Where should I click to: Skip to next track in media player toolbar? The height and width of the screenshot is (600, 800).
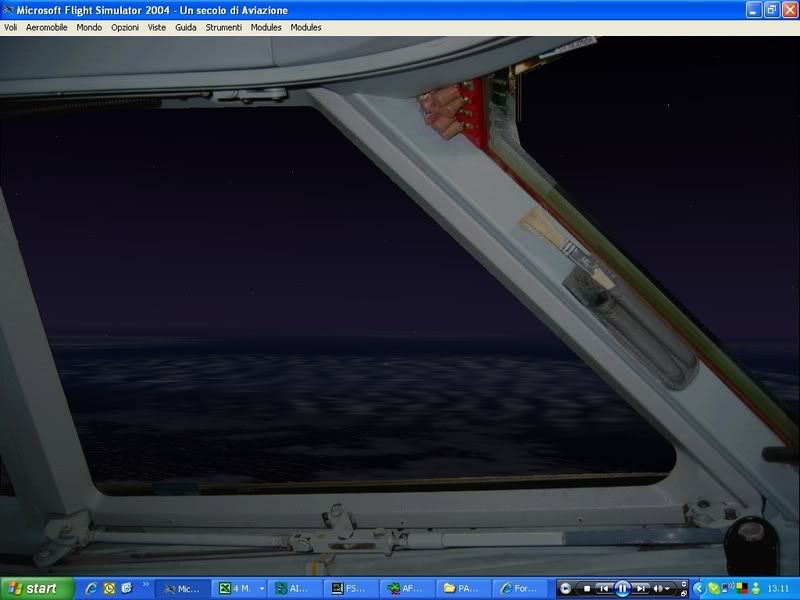641,589
